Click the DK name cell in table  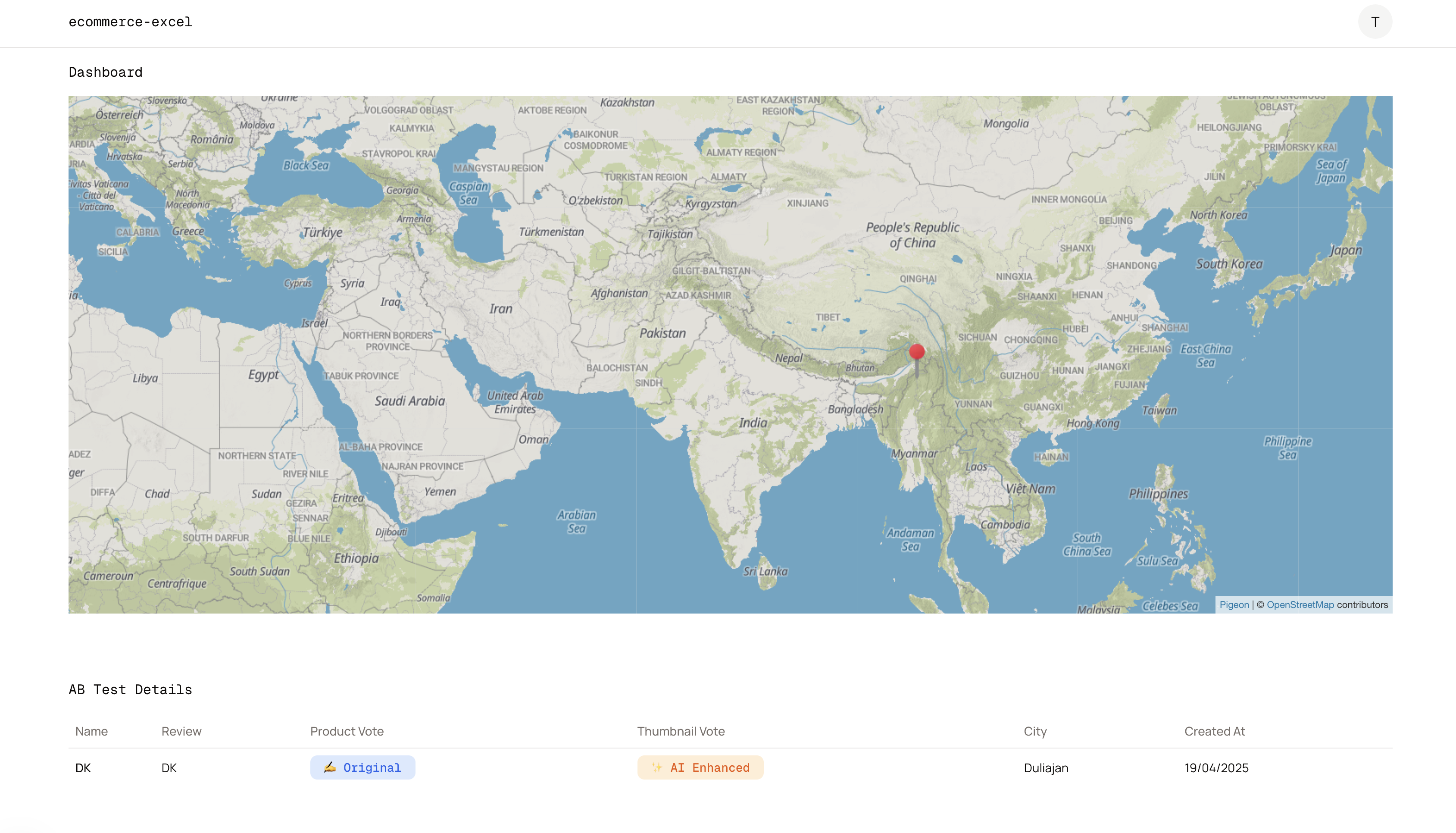pyautogui.click(x=83, y=768)
